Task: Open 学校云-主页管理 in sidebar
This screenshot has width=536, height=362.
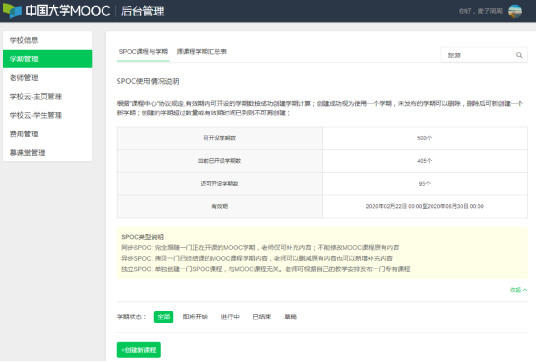Action: coord(48,96)
